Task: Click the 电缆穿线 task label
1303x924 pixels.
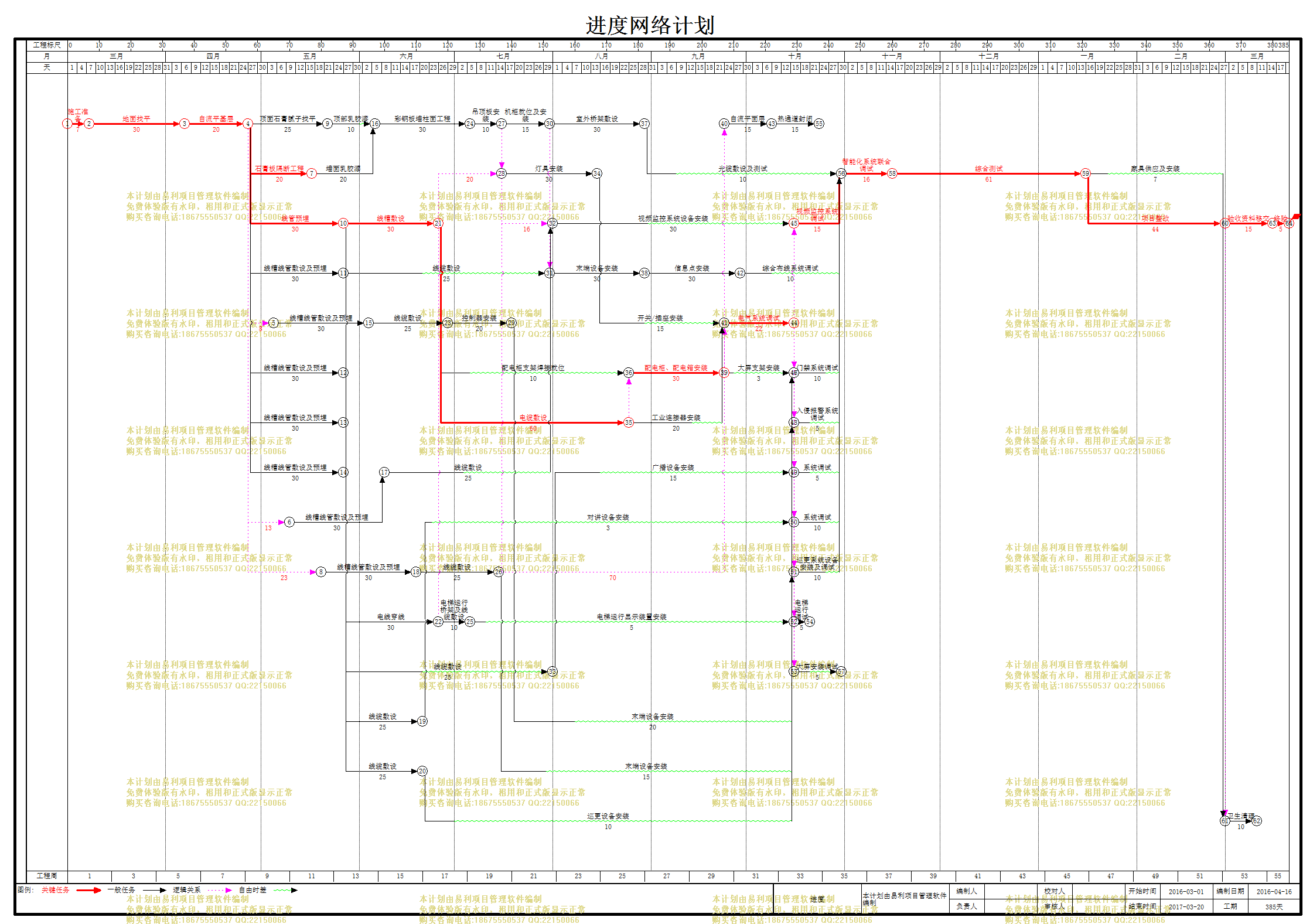Action: click(391, 617)
